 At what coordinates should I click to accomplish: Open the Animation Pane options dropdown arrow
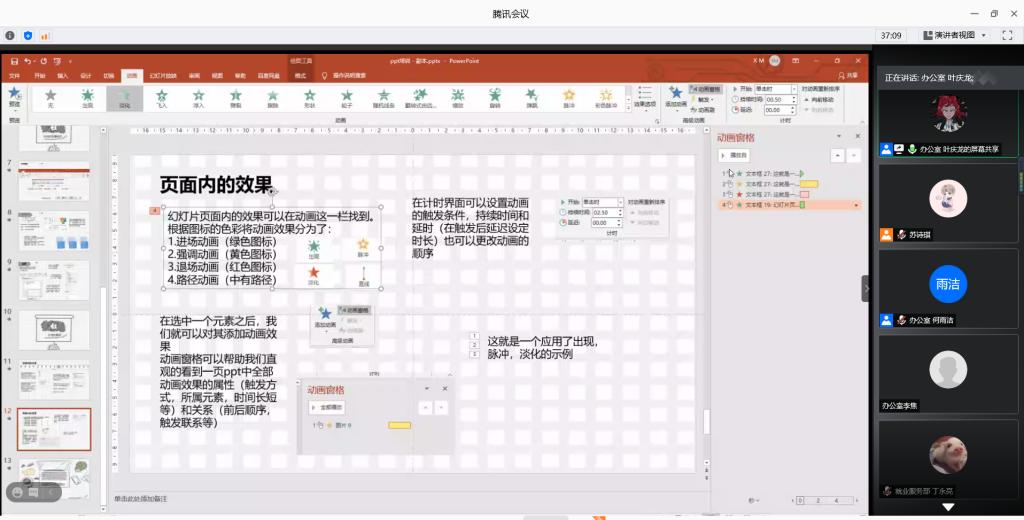[841, 135]
